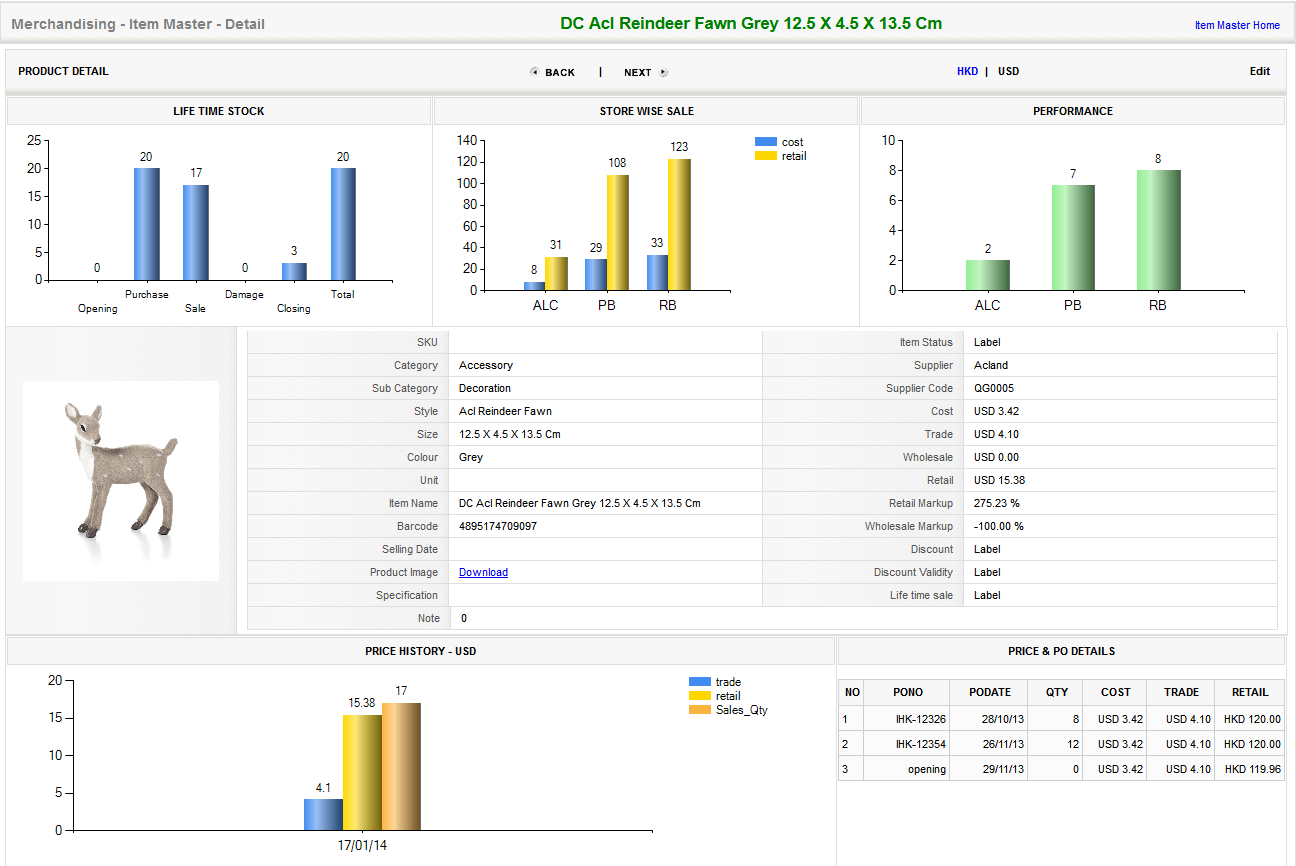Switch currency to USD
Viewport: 1296px width, 866px height.
(1008, 71)
